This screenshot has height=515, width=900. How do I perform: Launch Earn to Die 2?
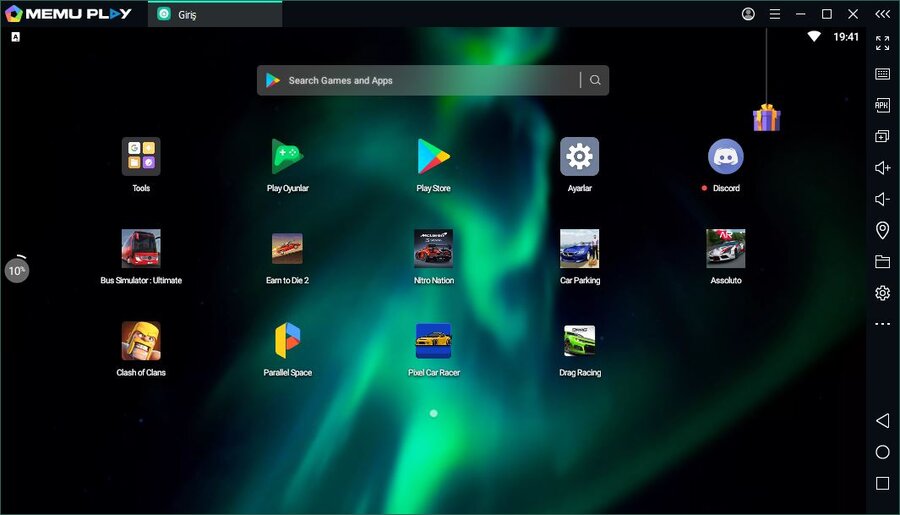click(x=287, y=249)
